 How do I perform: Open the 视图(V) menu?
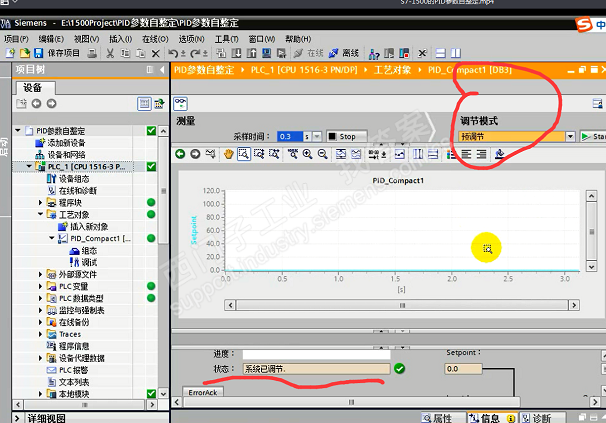pyautogui.click(x=87, y=39)
